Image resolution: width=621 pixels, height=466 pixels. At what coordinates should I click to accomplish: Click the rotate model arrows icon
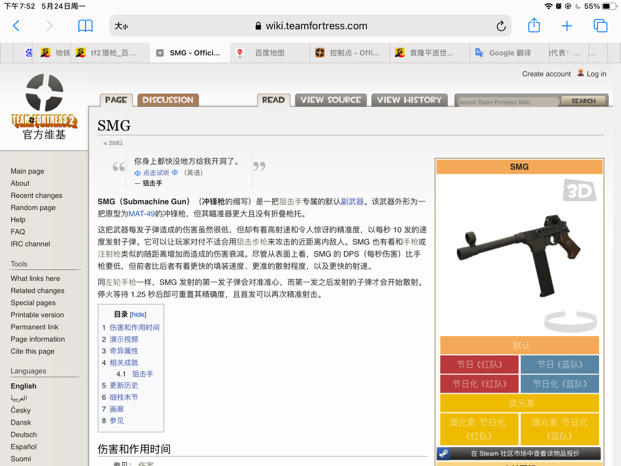(x=570, y=321)
